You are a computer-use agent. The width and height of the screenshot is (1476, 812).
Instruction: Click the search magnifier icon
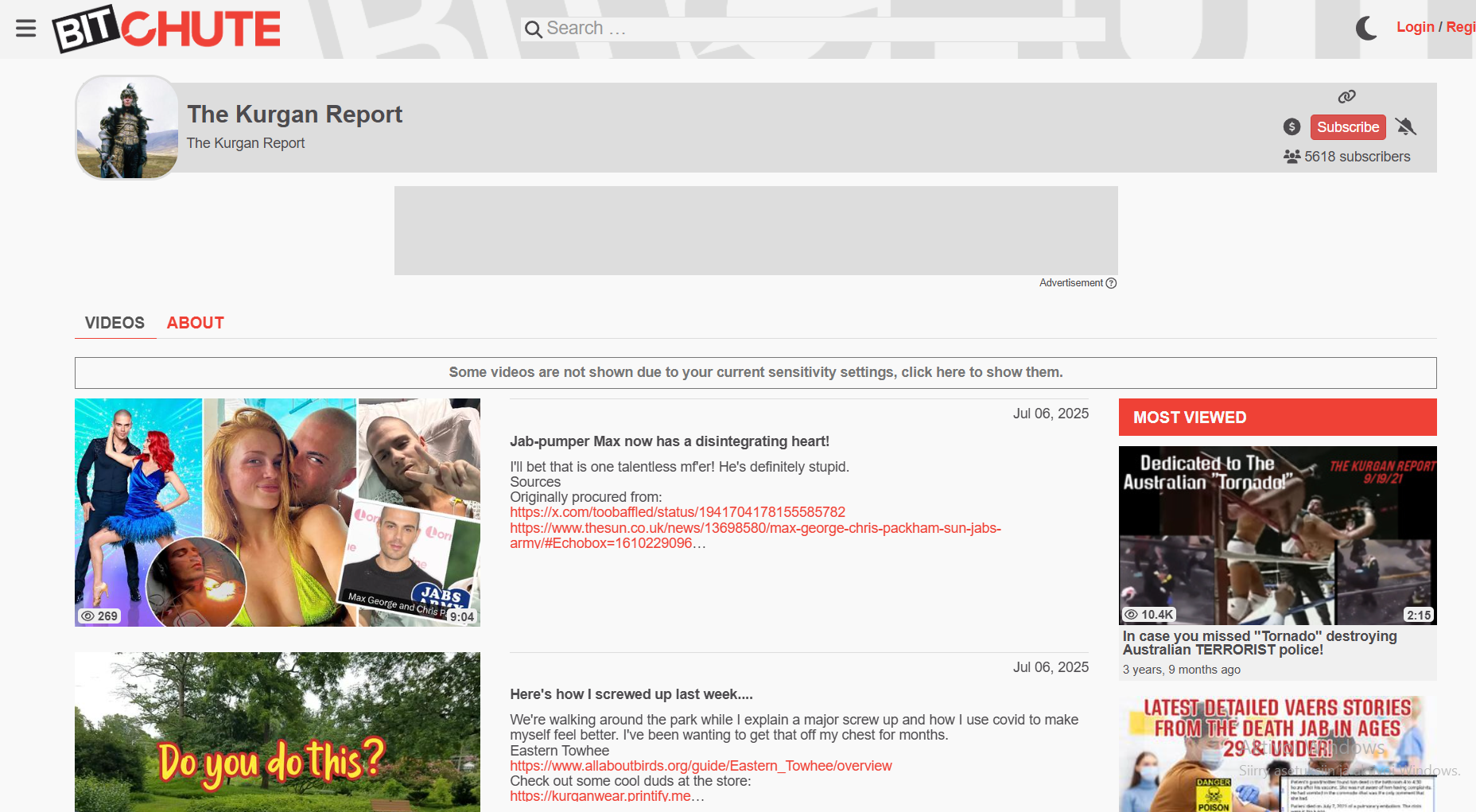[x=534, y=30]
